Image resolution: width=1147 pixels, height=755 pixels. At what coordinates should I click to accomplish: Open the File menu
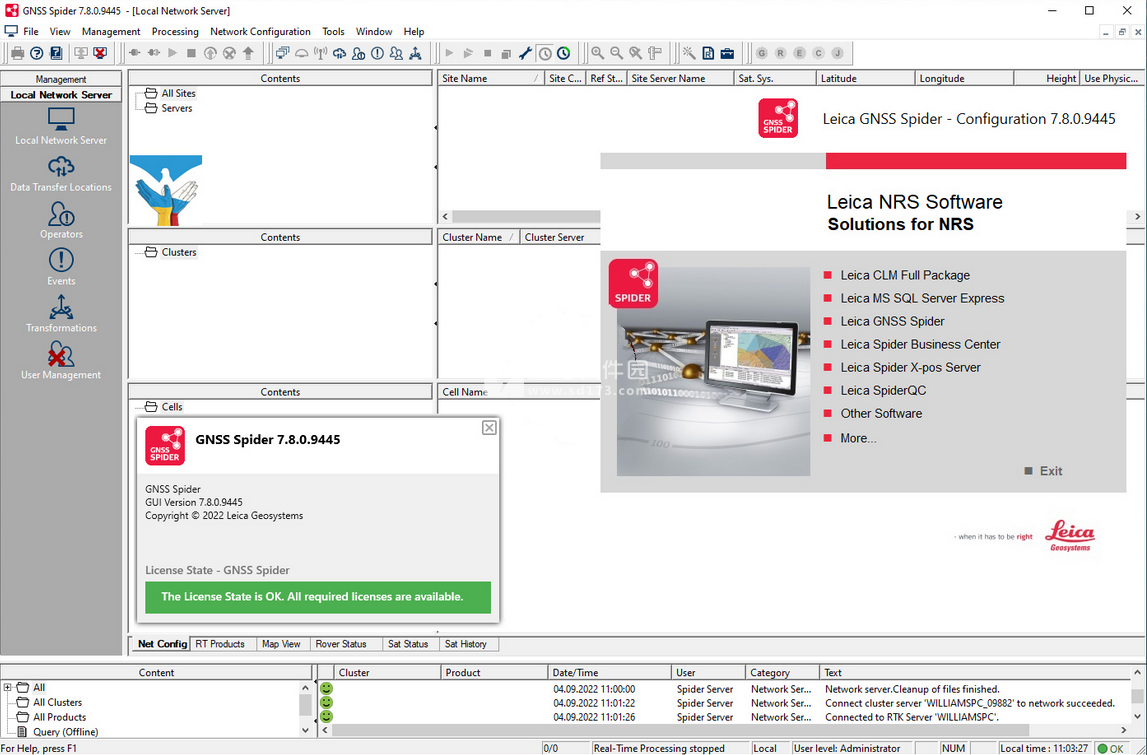(x=31, y=31)
